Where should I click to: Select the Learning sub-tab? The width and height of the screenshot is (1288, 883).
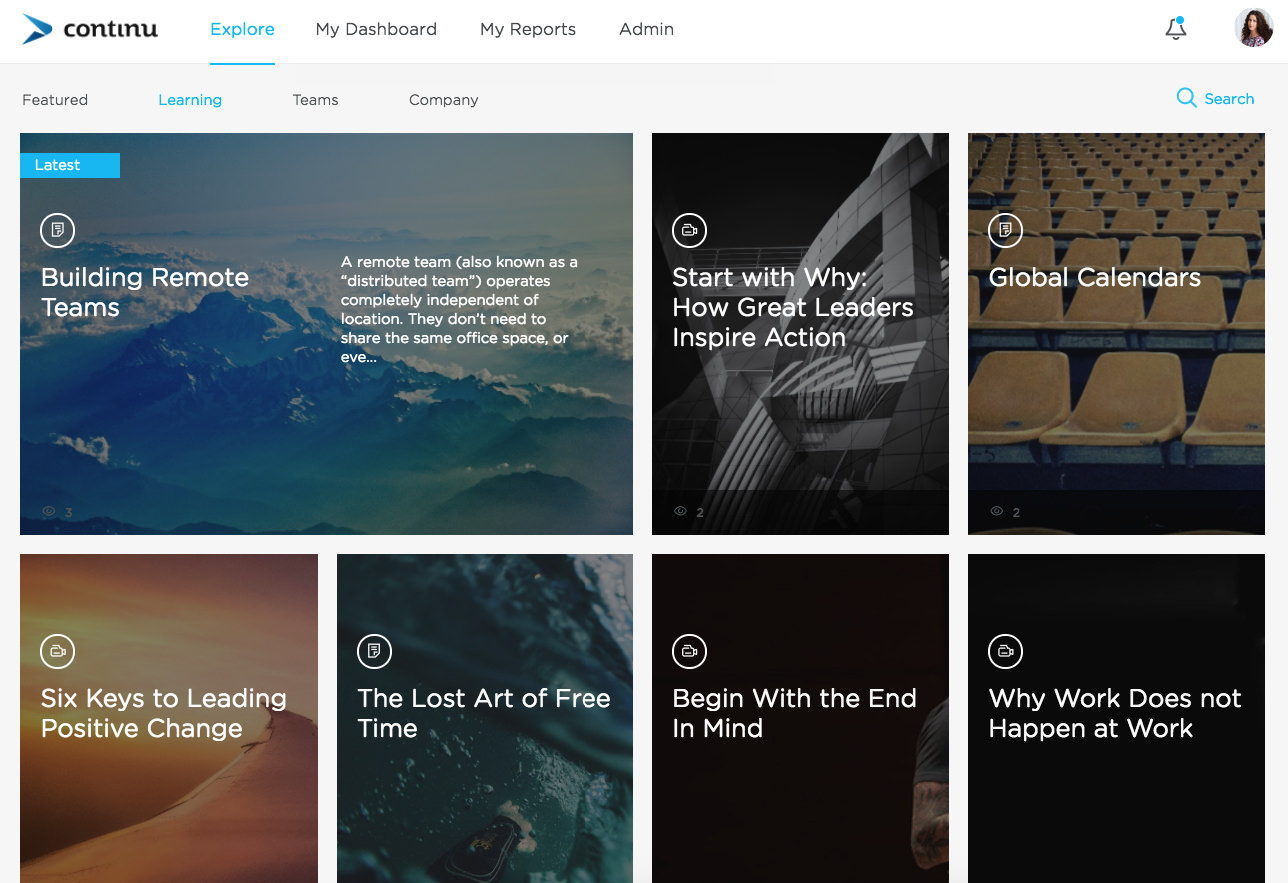tap(190, 100)
